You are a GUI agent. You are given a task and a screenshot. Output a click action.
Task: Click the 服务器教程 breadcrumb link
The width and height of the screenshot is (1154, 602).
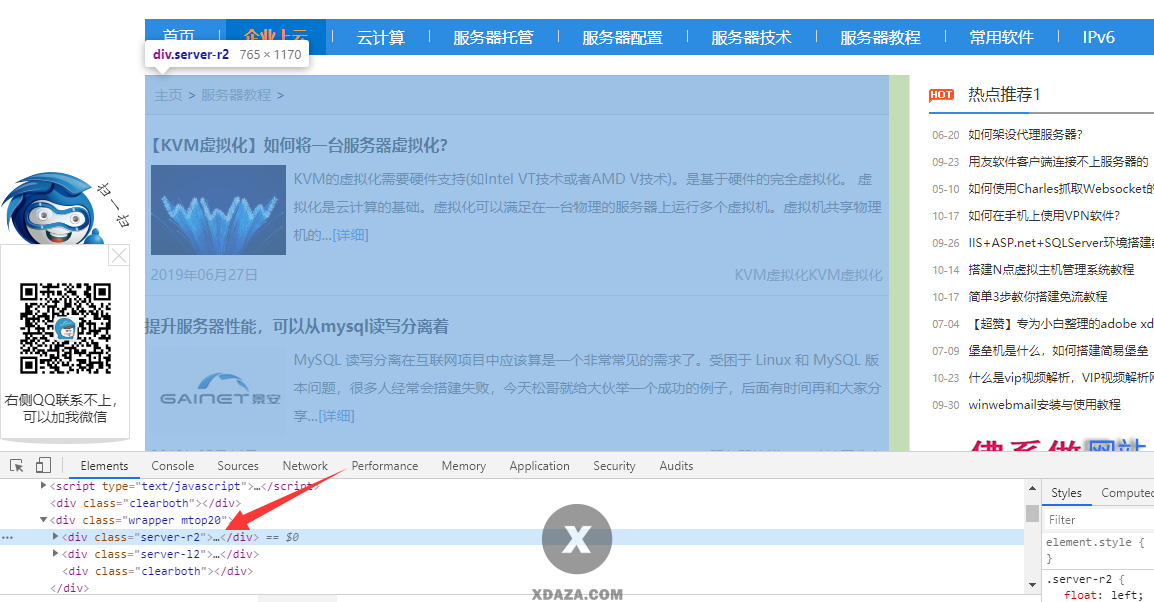point(236,95)
